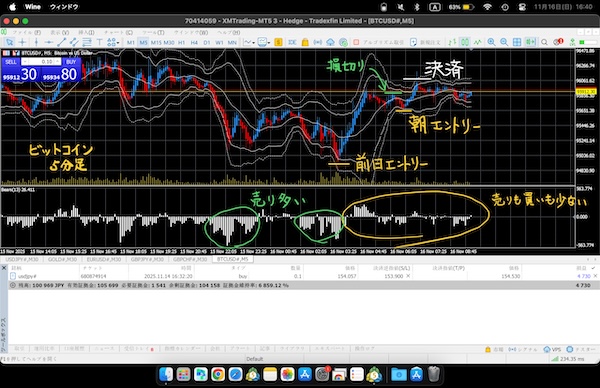The width and height of the screenshot is (600, 388).
Task: Zoom out on the chart
Action: [x=504, y=42]
